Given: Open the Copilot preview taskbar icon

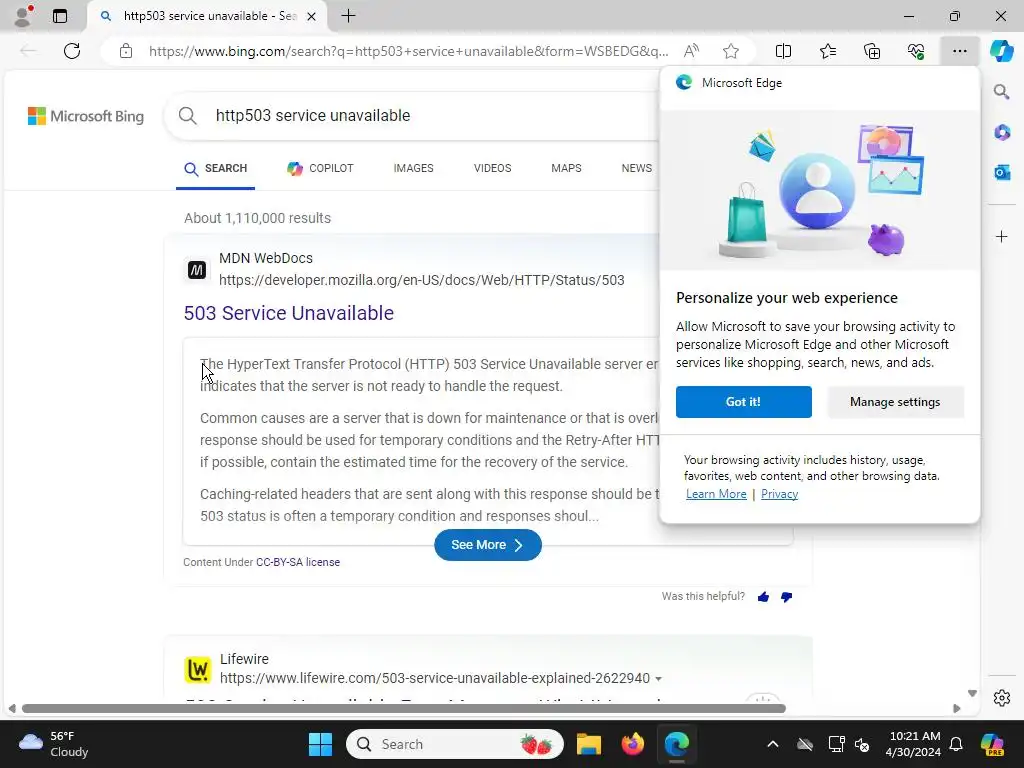Looking at the screenshot, I should pyautogui.click(x=993, y=744).
